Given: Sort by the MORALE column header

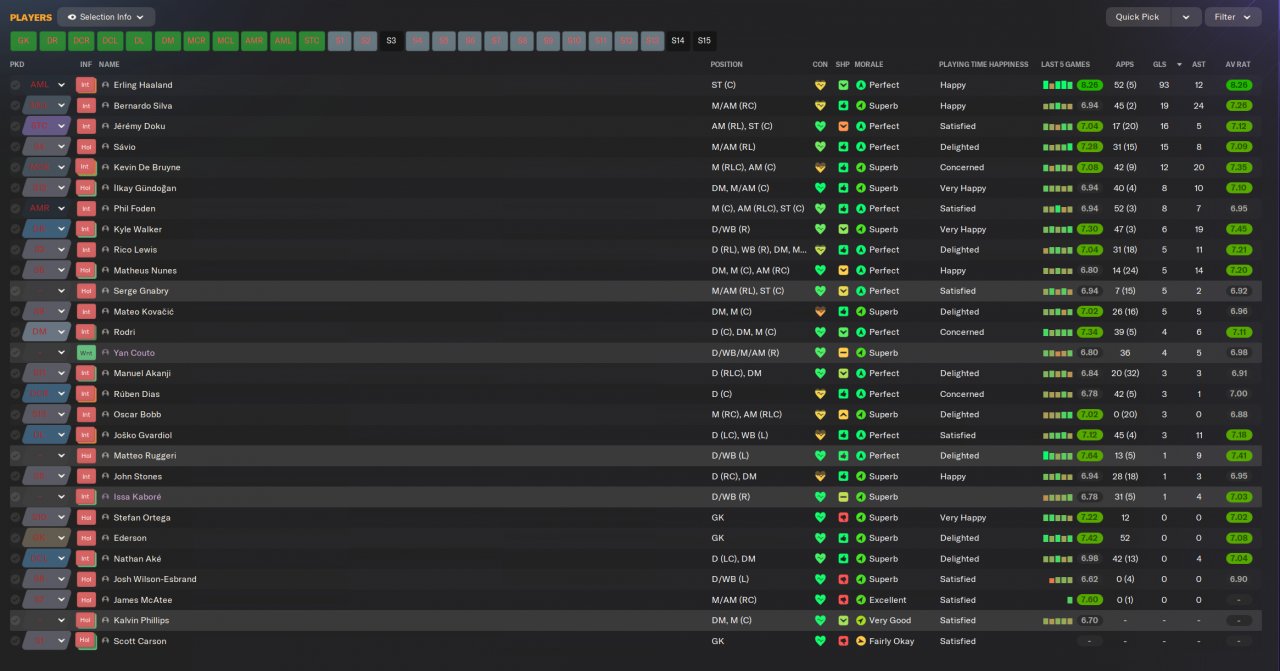Looking at the screenshot, I should pyautogui.click(x=869, y=64).
